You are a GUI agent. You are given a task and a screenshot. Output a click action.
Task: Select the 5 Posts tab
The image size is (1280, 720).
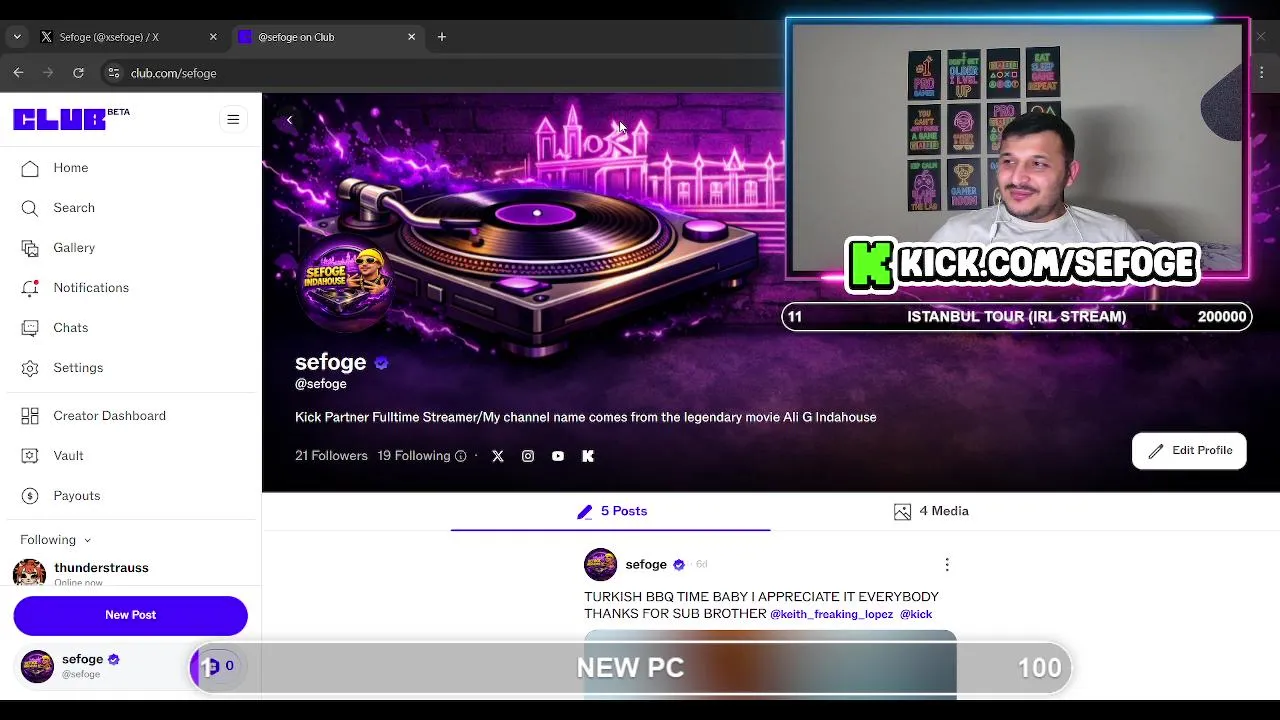[x=611, y=511]
